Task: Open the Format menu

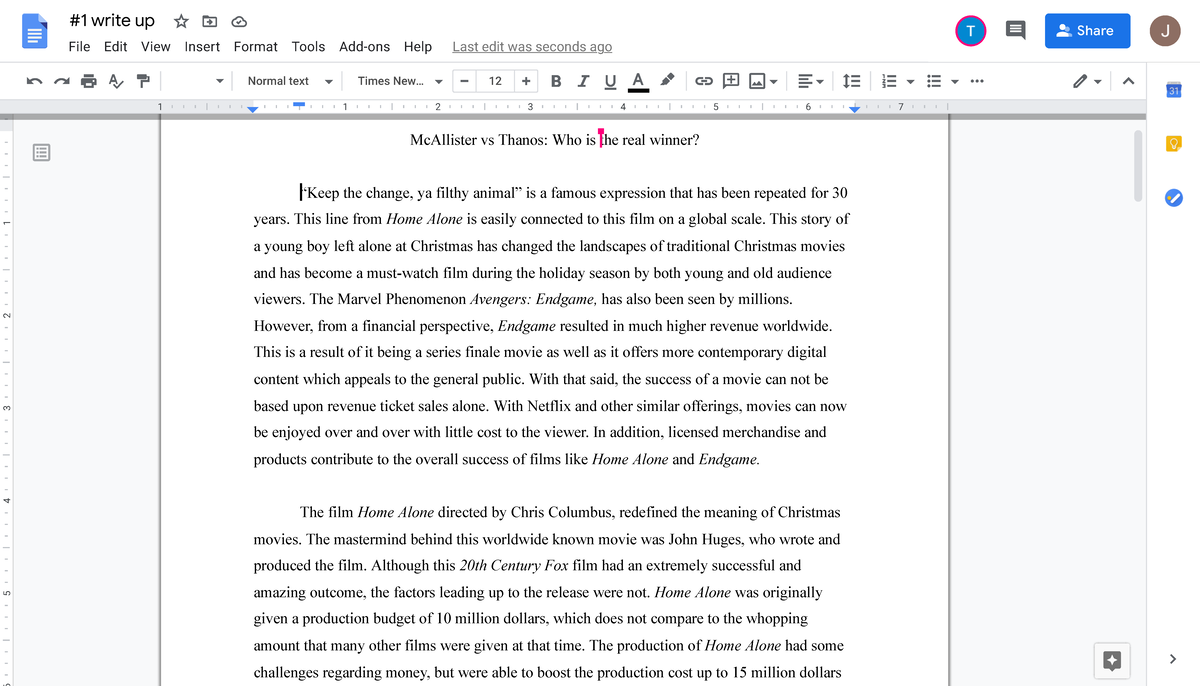Action: (x=255, y=46)
